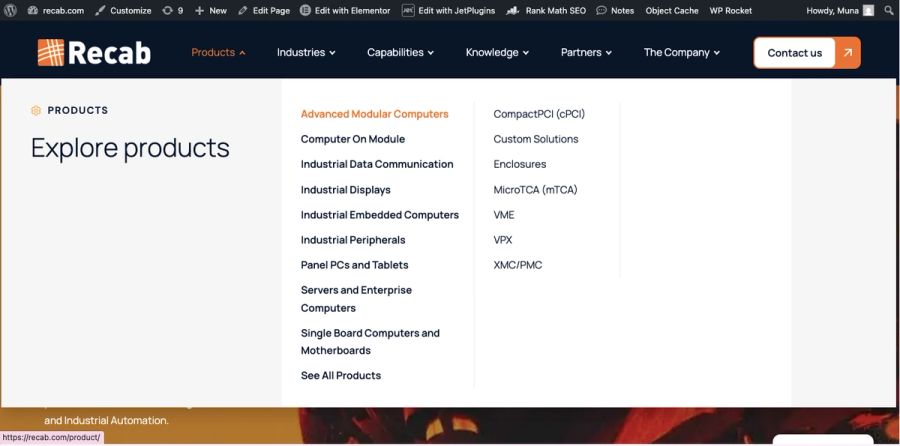This screenshot has width=900, height=446.
Task: Open the 9 pending updates icon
Action: click(167, 10)
